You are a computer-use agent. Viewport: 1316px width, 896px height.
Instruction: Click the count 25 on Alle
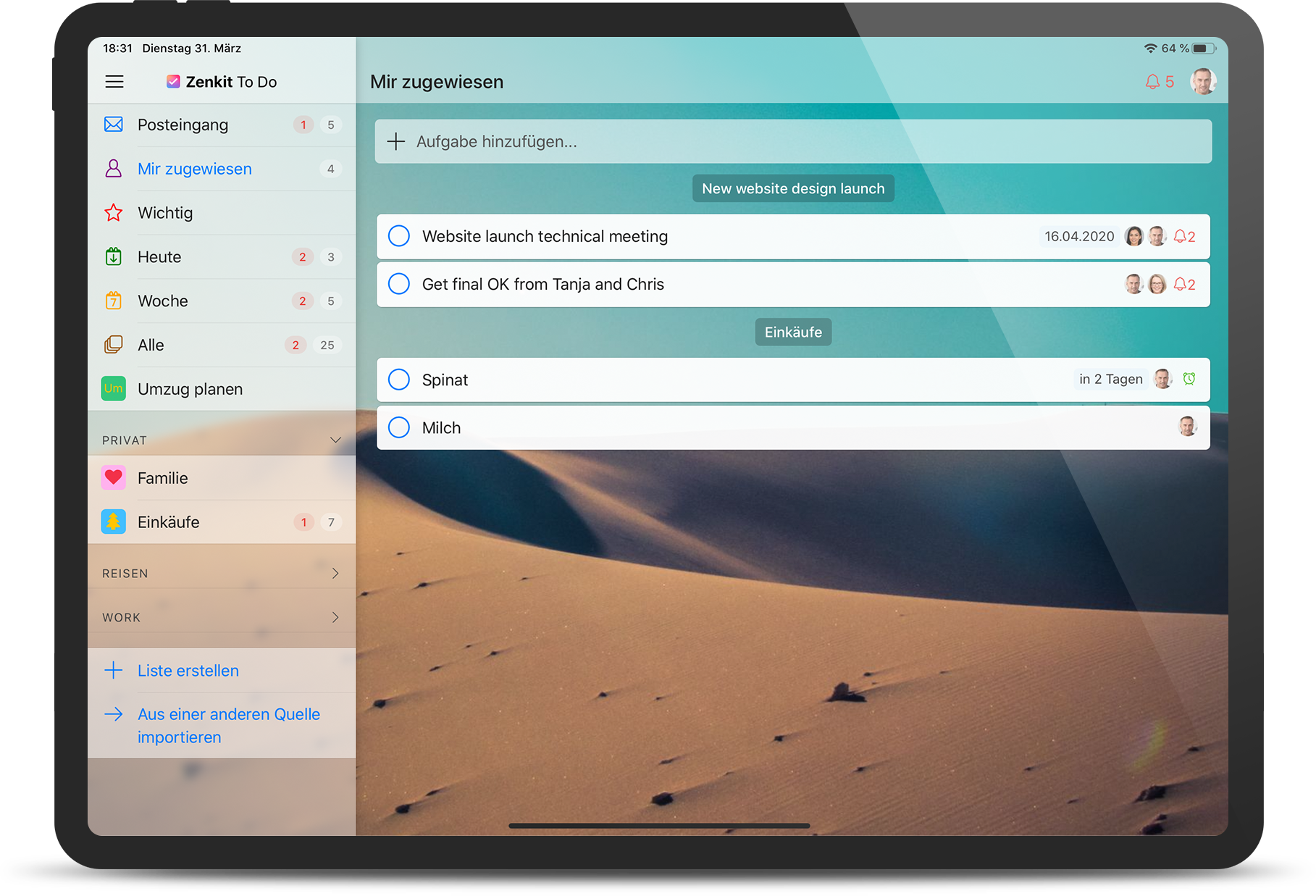pyautogui.click(x=327, y=345)
